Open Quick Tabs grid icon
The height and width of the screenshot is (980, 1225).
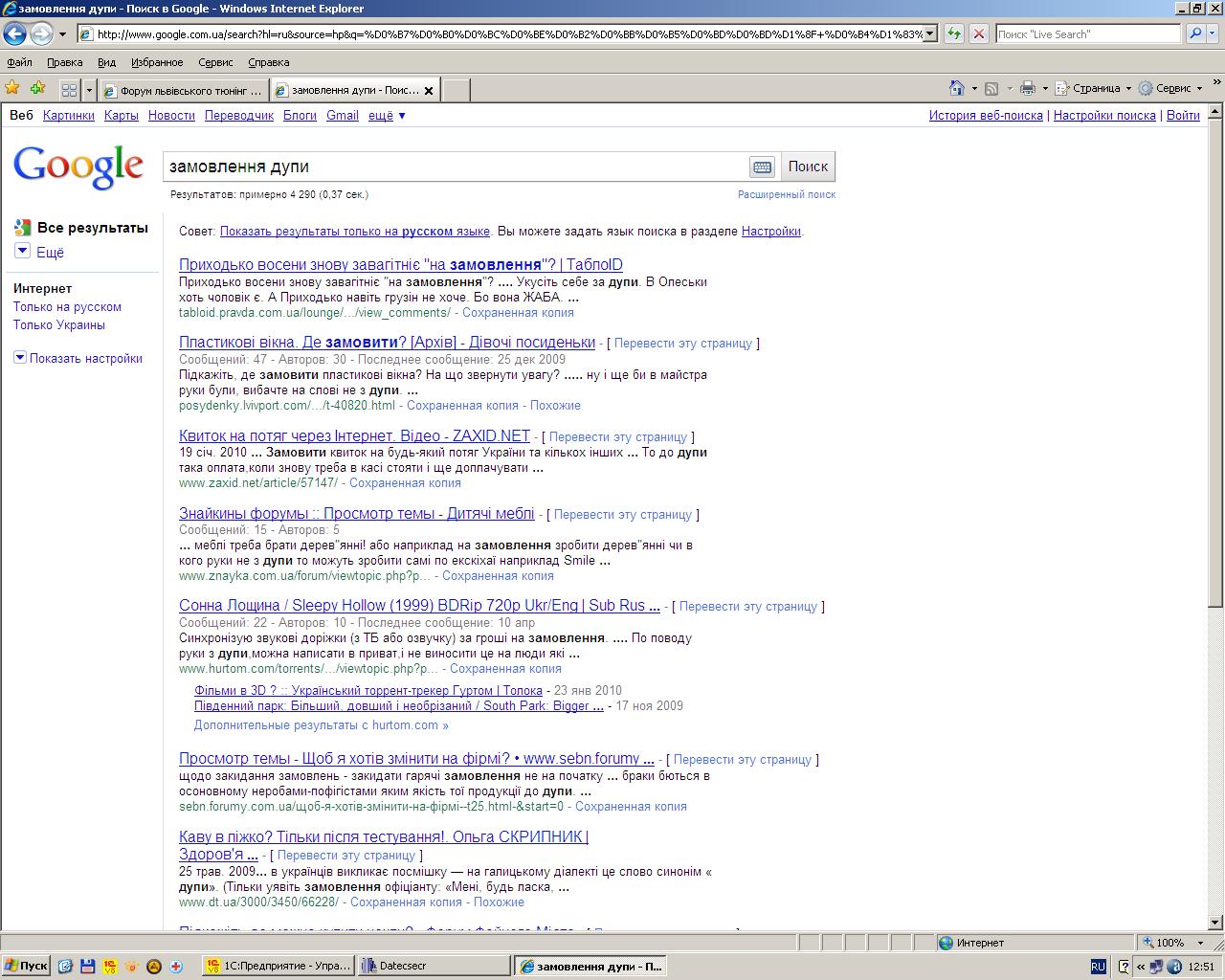[69, 90]
